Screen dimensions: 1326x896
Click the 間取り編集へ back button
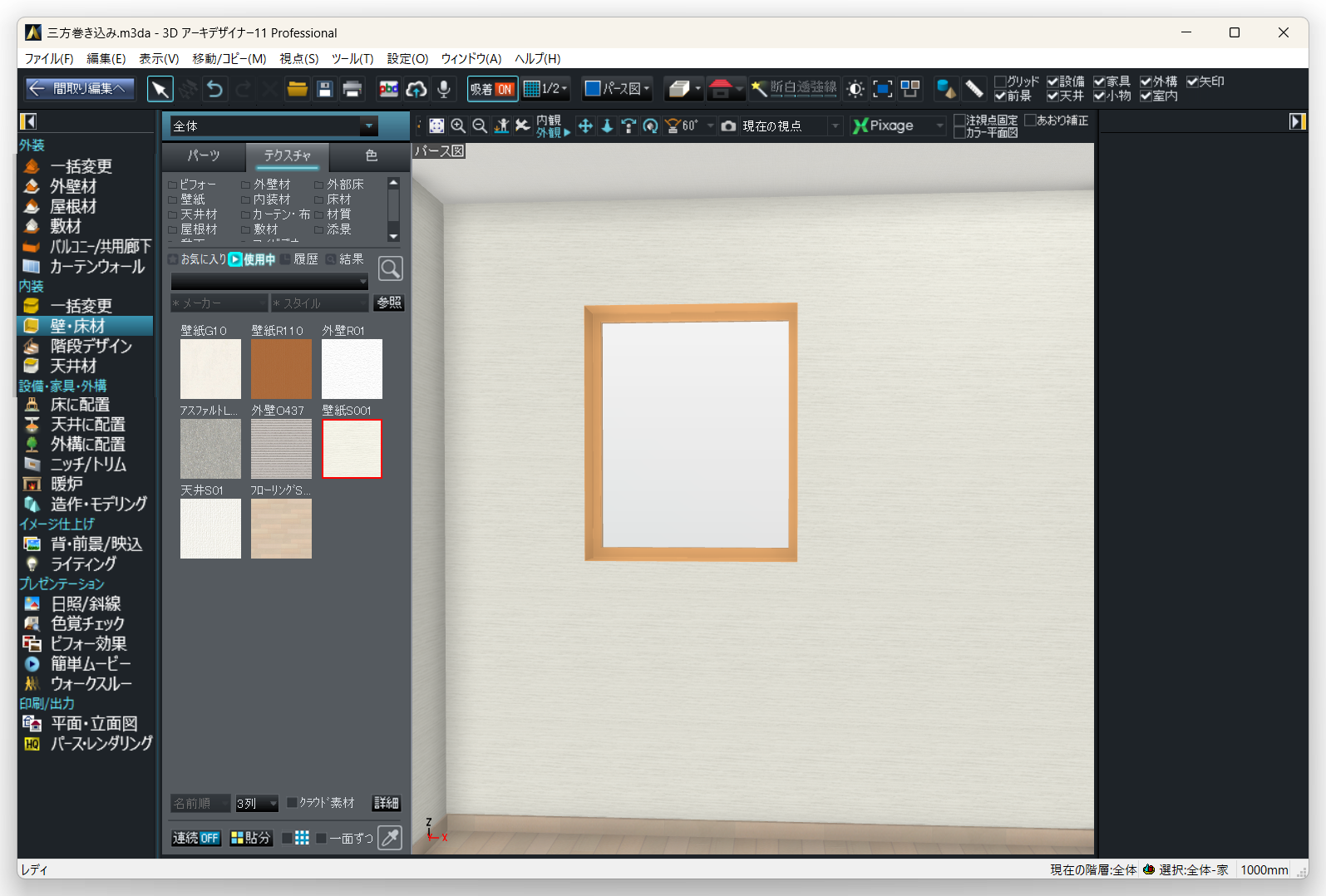(80, 88)
